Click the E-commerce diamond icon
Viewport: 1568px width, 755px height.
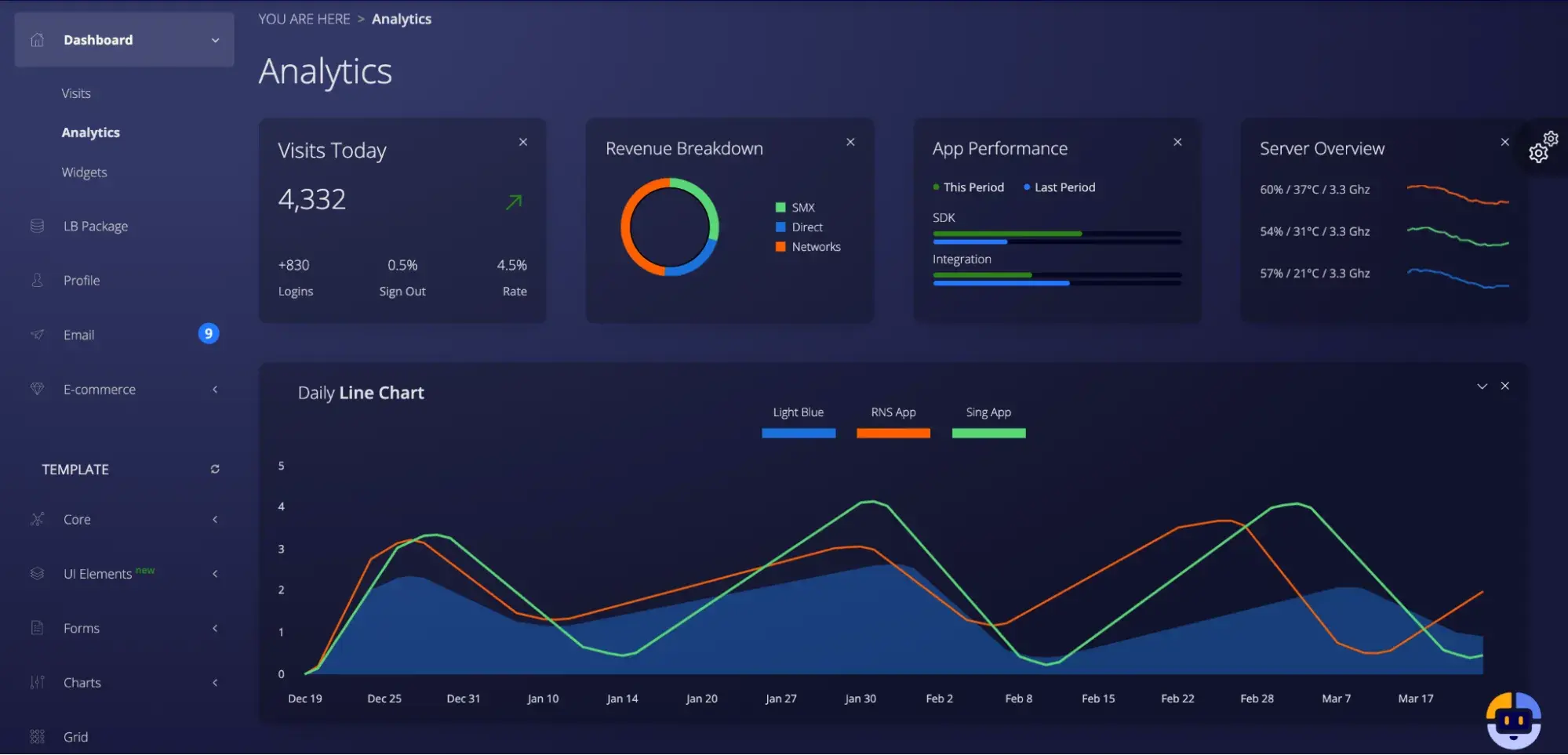click(x=37, y=389)
